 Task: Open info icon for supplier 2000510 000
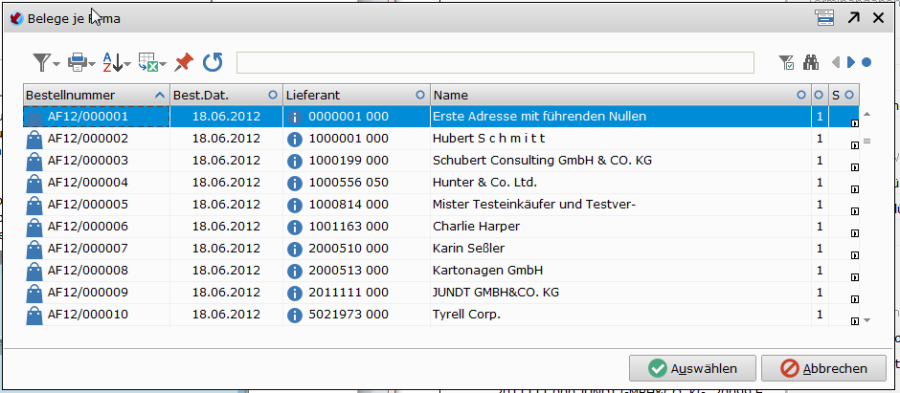coord(294,249)
